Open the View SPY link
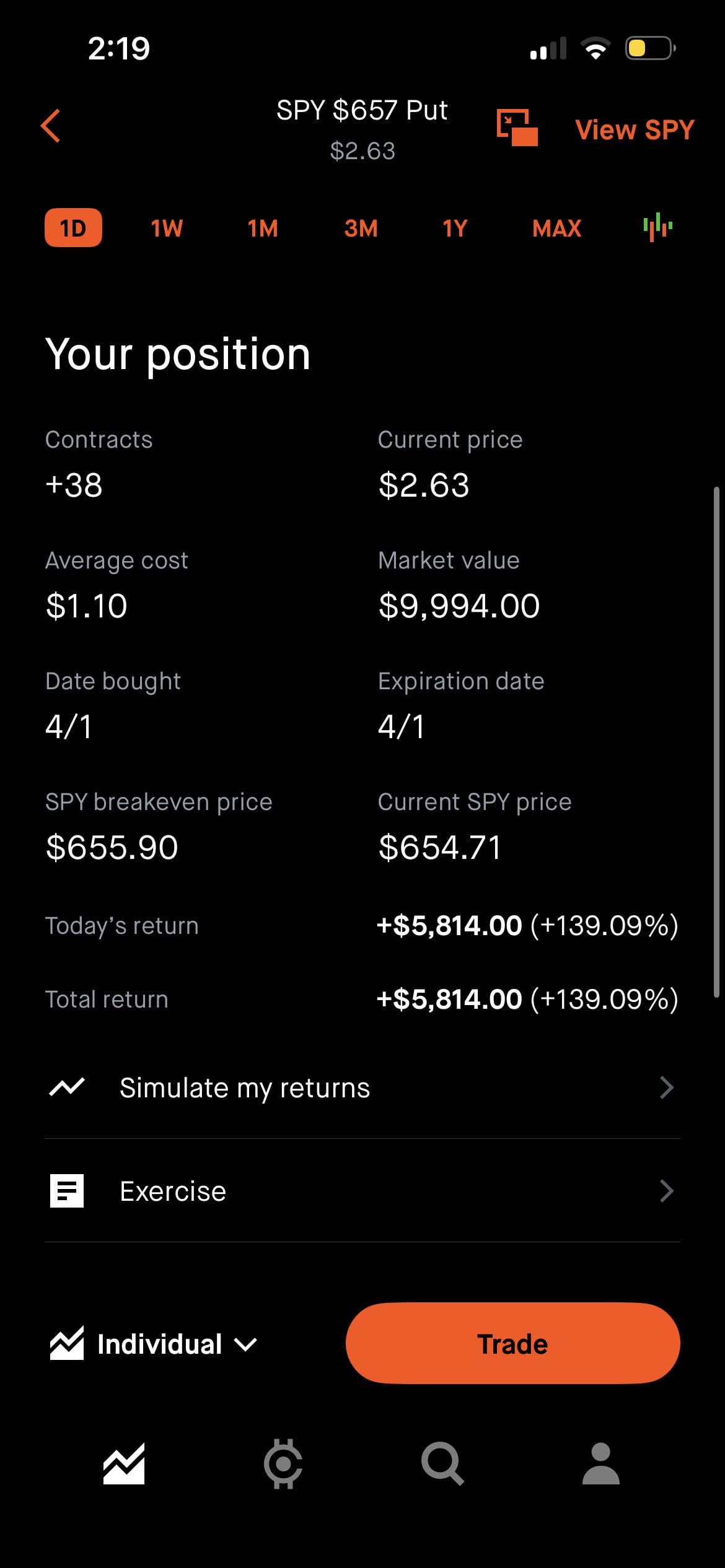 click(635, 130)
